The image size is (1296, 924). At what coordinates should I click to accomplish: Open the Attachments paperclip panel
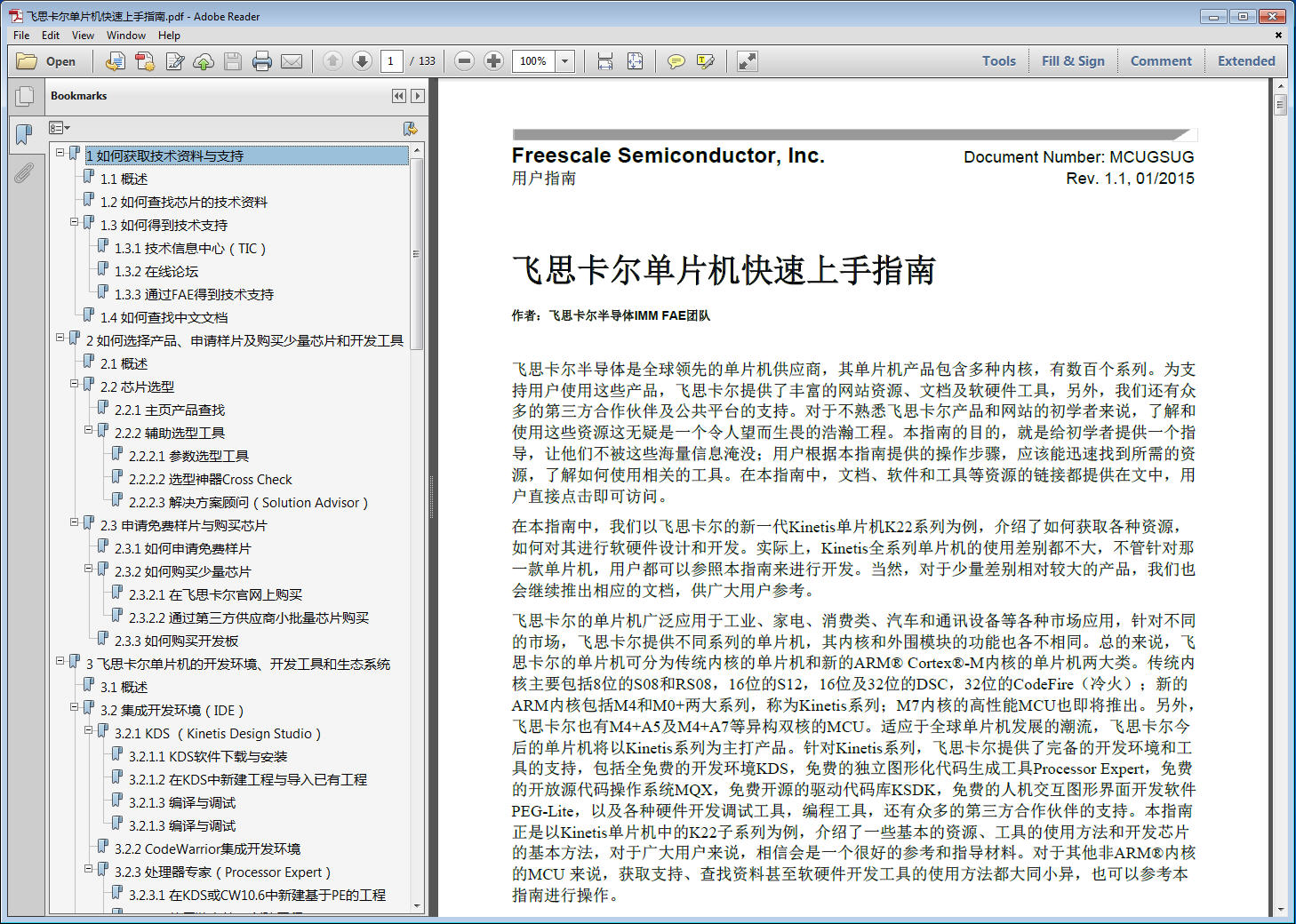click(24, 172)
